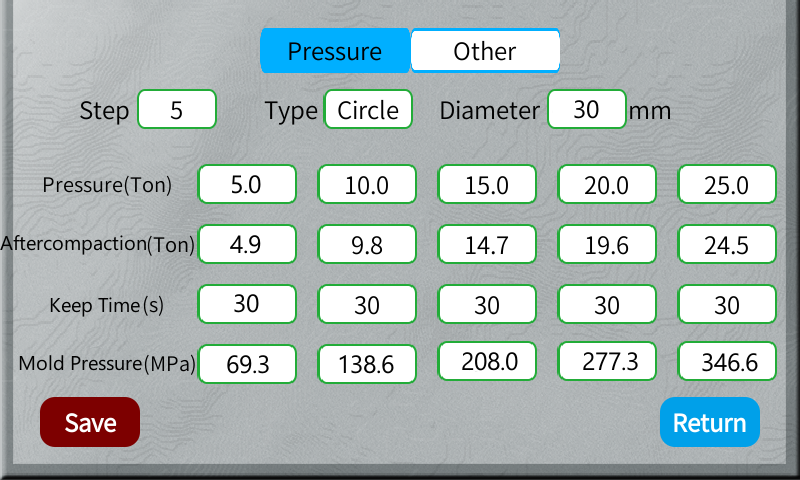Open the Other tab
The height and width of the screenshot is (480, 800).
click(x=485, y=51)
